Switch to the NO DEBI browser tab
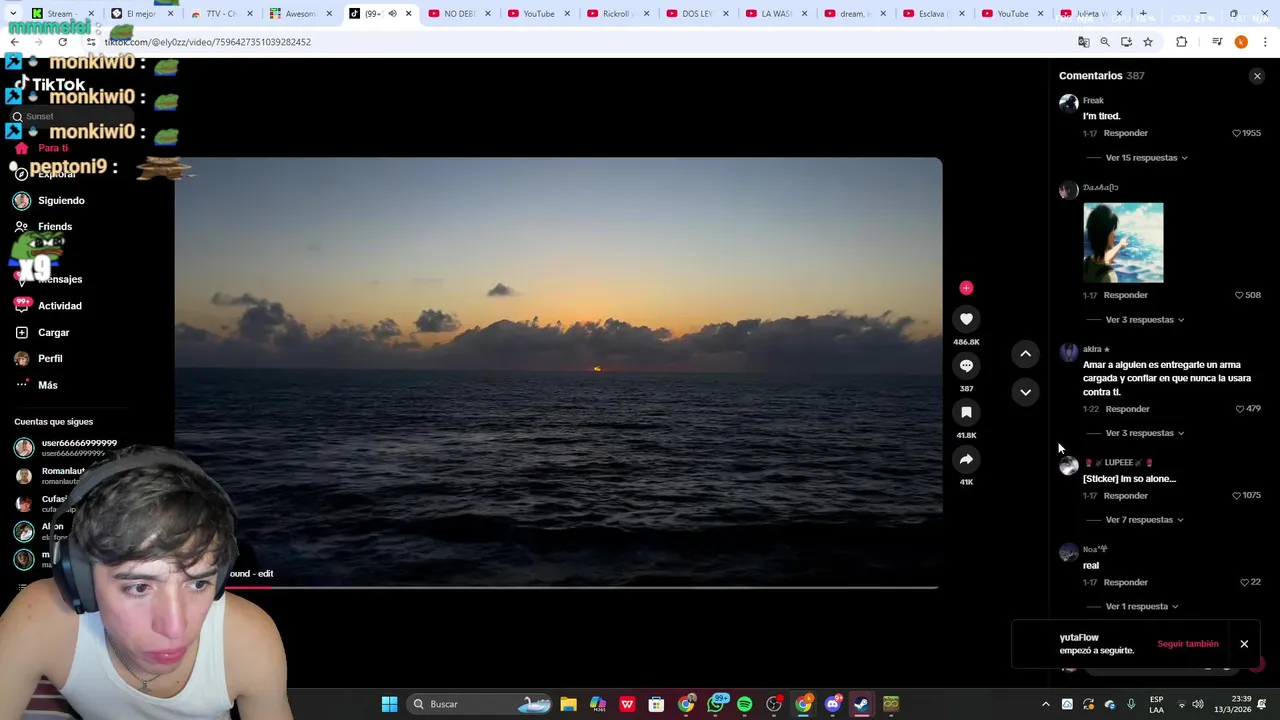The height and width of the screenshot is (720, 1280). click(x=460, y=14)
